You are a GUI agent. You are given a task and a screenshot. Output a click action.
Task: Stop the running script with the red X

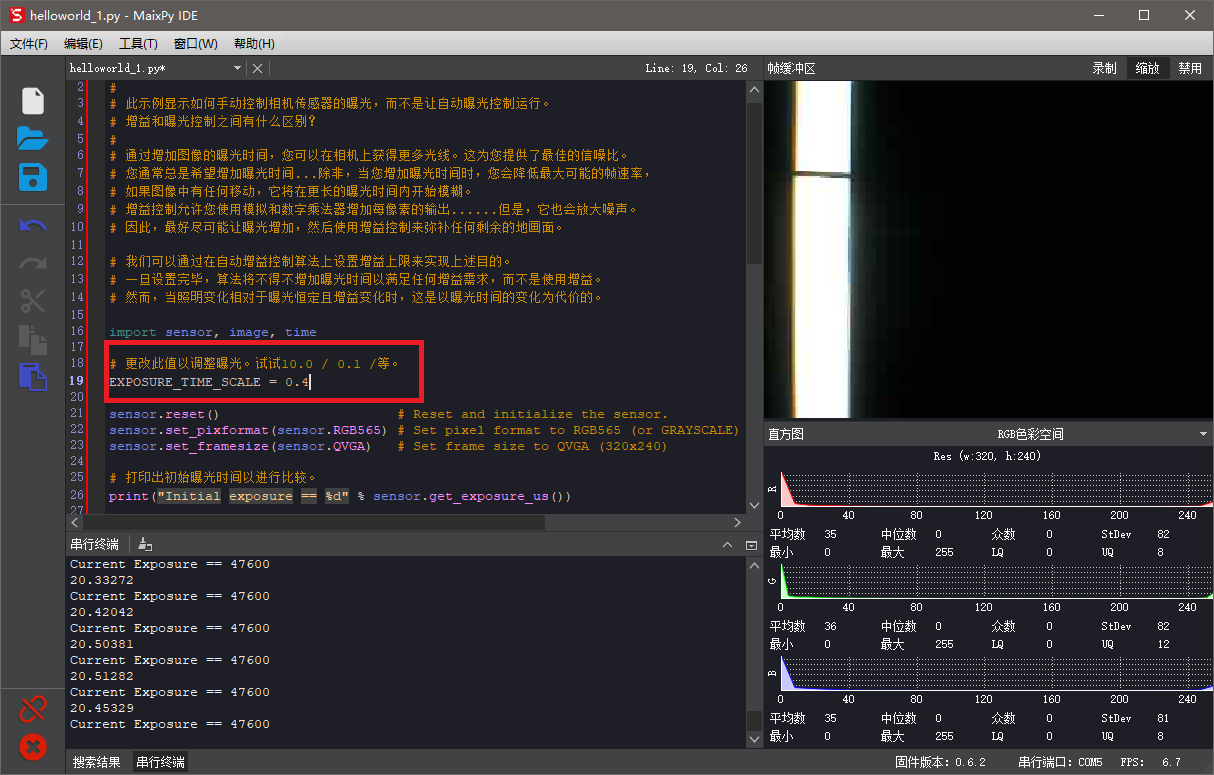pos(32,747)
